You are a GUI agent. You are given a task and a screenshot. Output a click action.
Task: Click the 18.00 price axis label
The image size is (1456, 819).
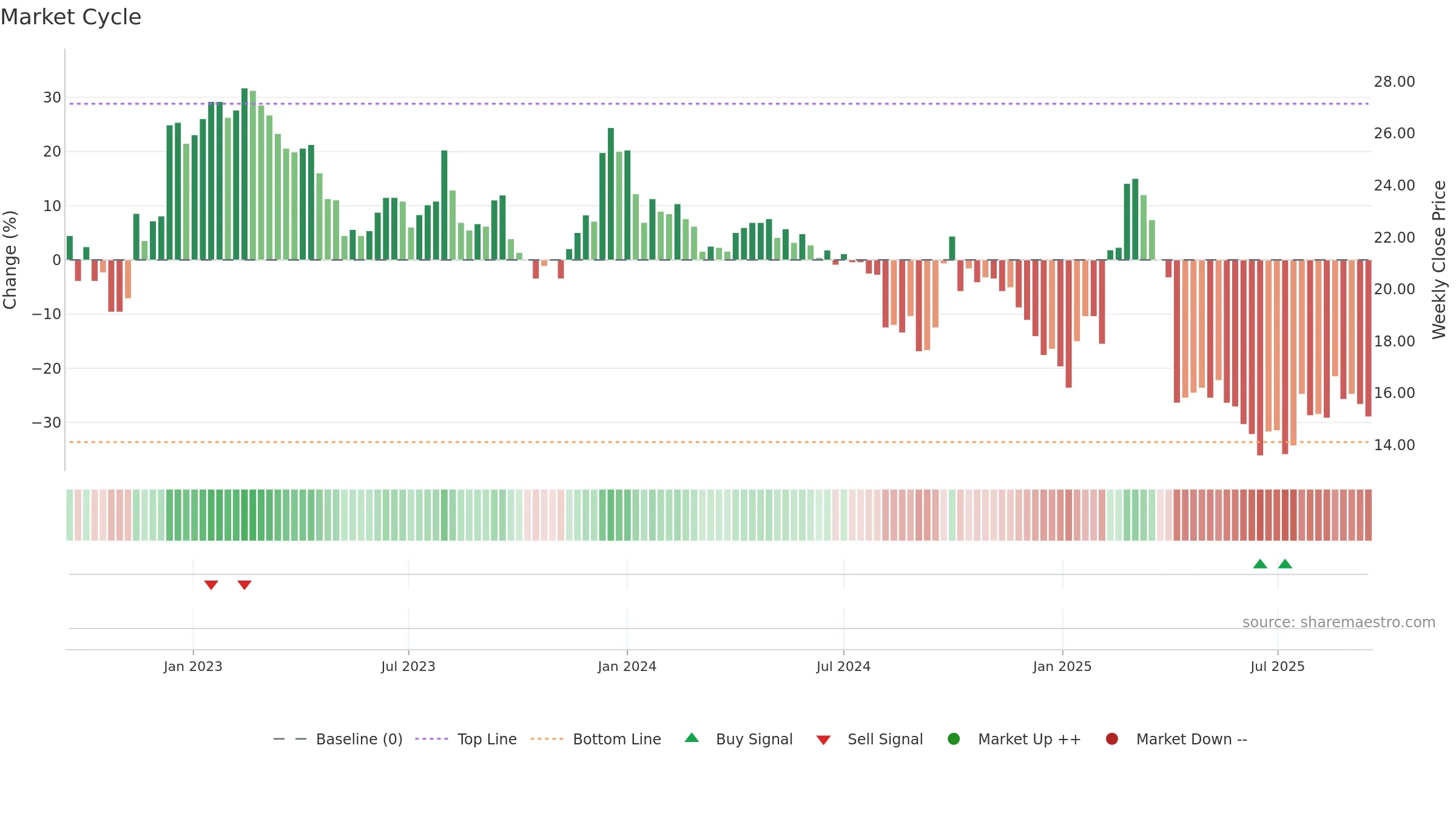coord(1394,341)
